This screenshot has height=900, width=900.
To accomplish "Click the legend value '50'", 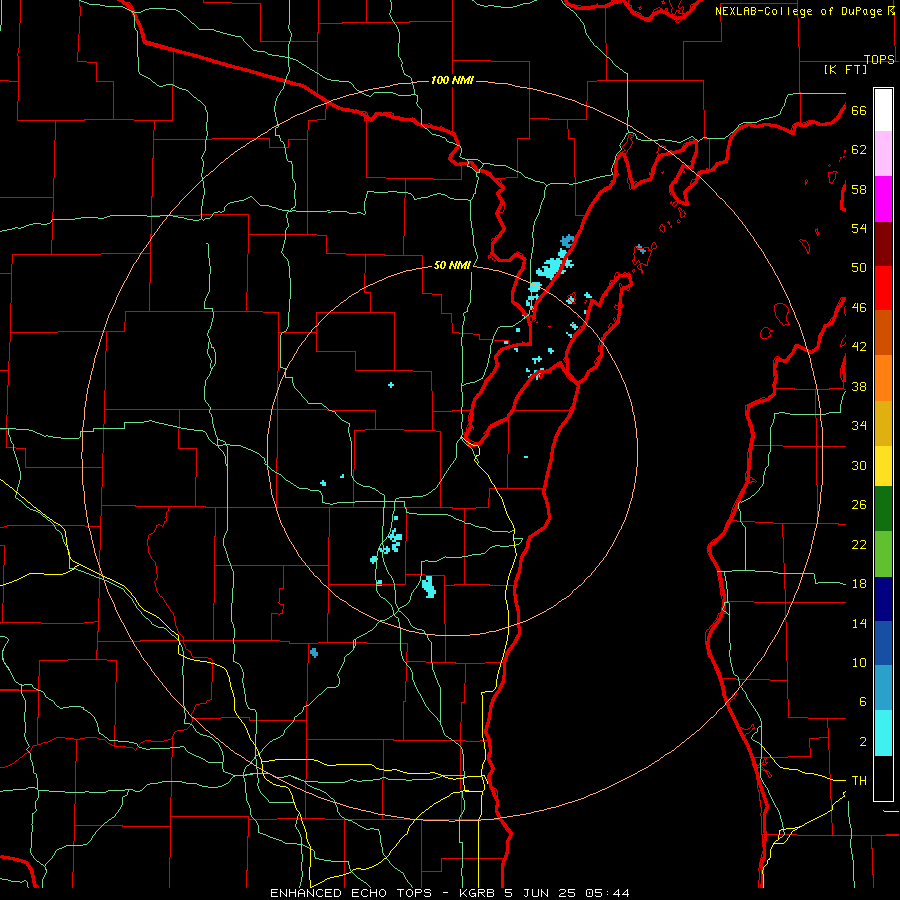I will [x=859, y=268].
